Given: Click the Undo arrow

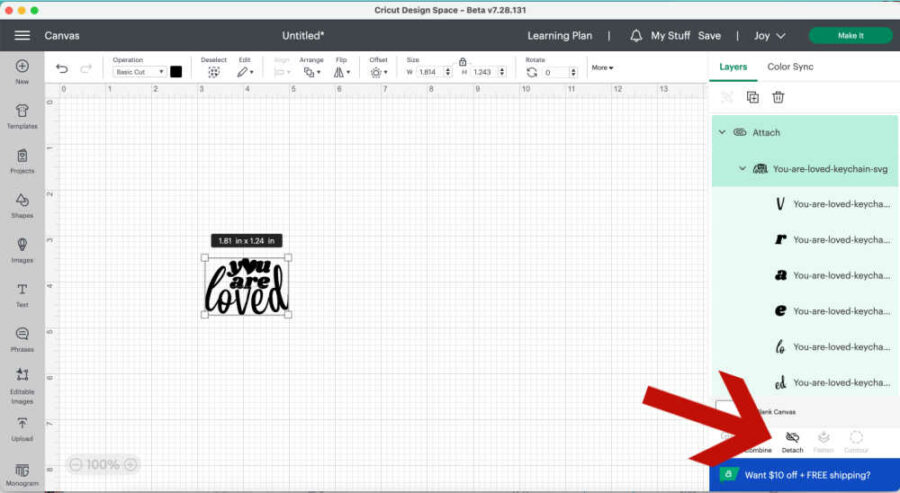Looking at the screenshot, I should pyautogui.click(x=62, y=69).
